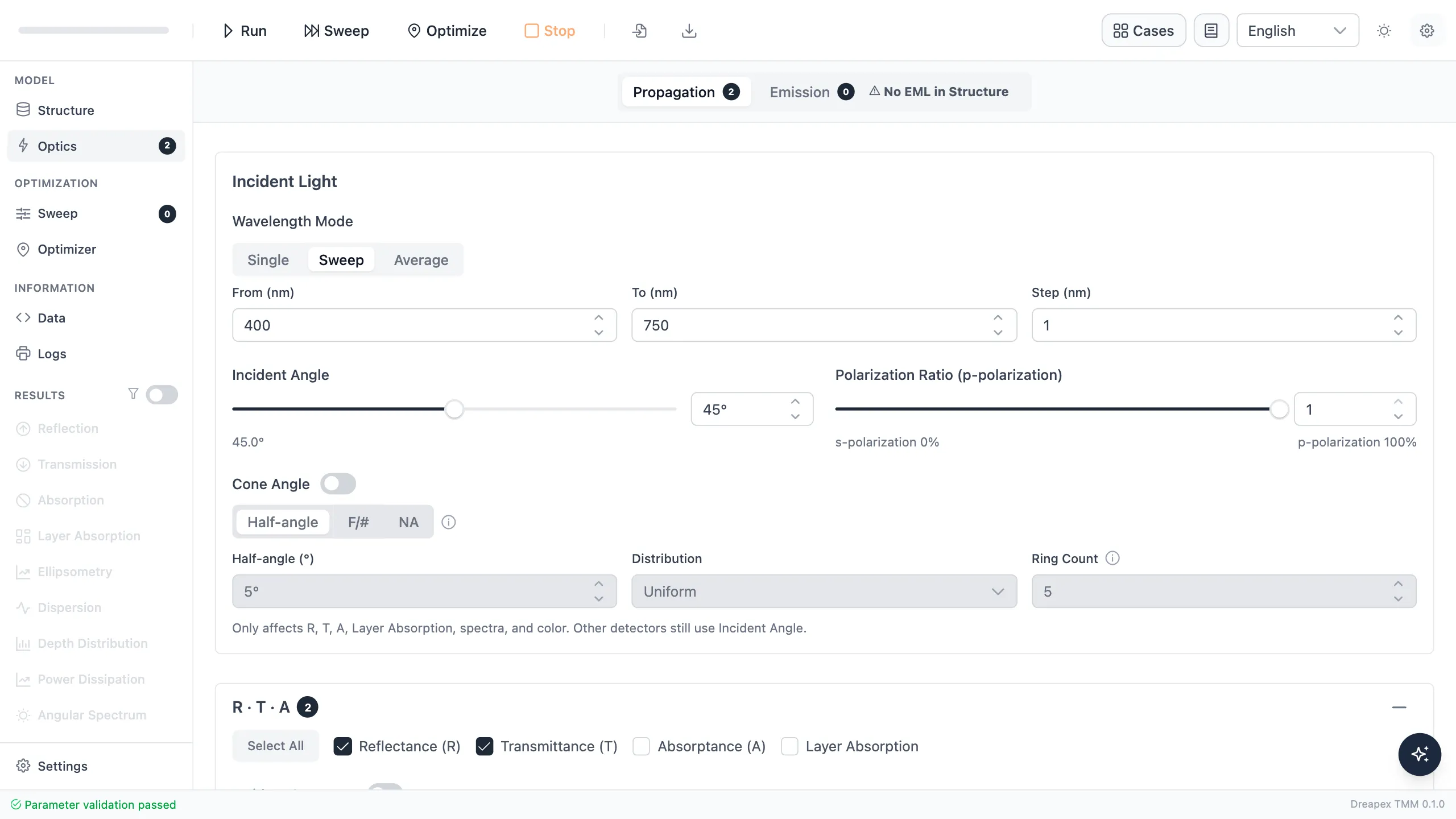Uncheck the Reflectance (R) checkbox
The width and height of the screenshot is (1456, 819).
342,746
